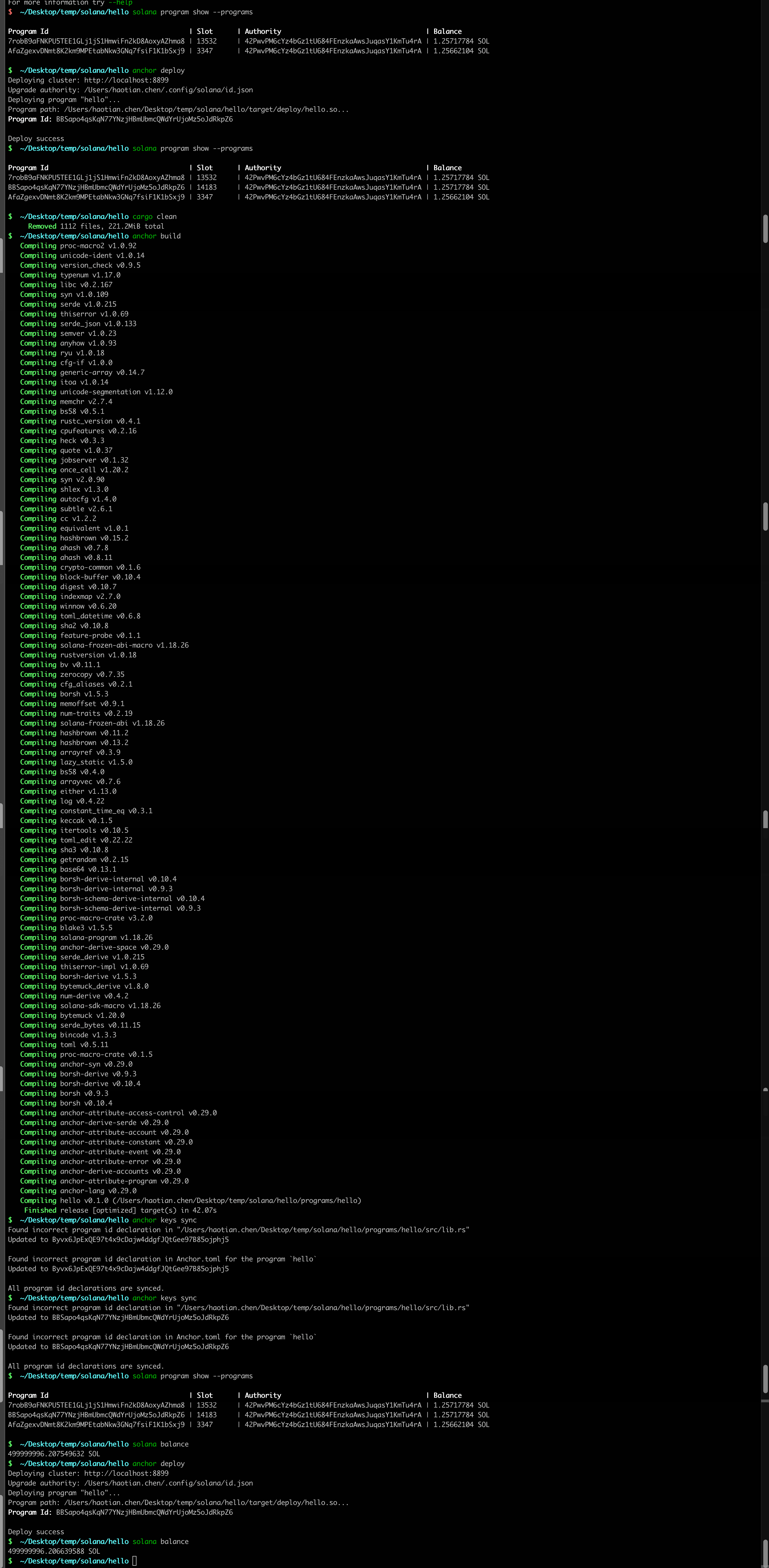Select 'Compiling anchor-derive-accounts v0.29.0' line
Viewport: 769px width, 1568px height.
coord(100,1171)
